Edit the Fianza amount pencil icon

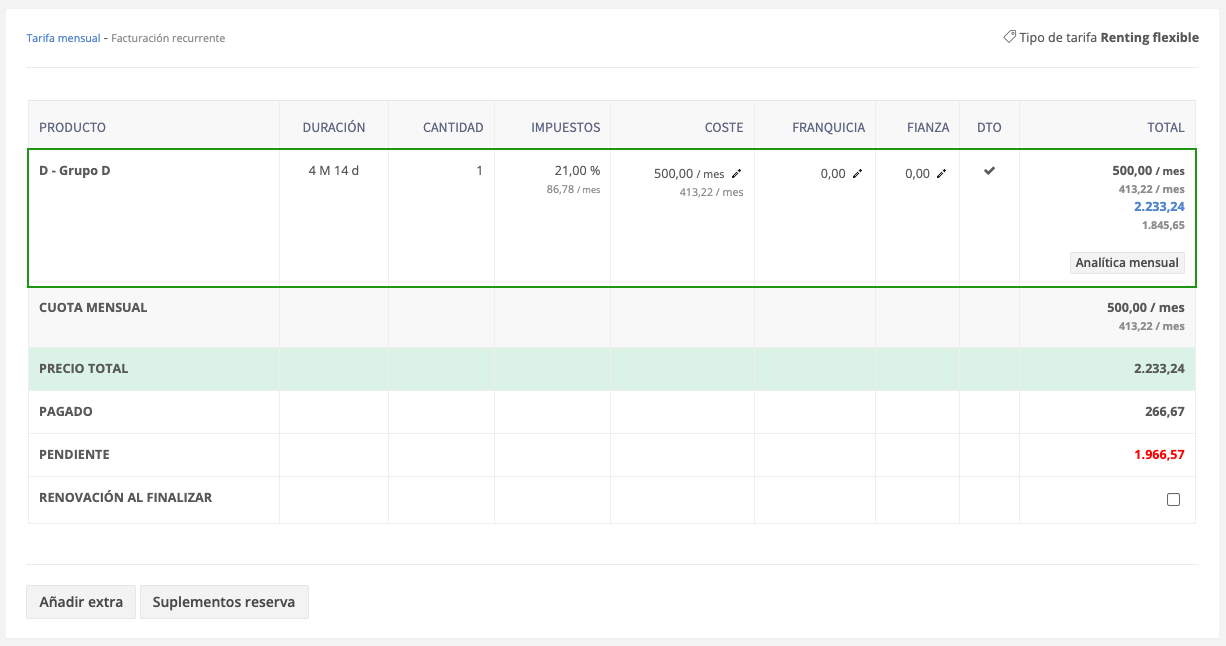[x=941, y=174]
